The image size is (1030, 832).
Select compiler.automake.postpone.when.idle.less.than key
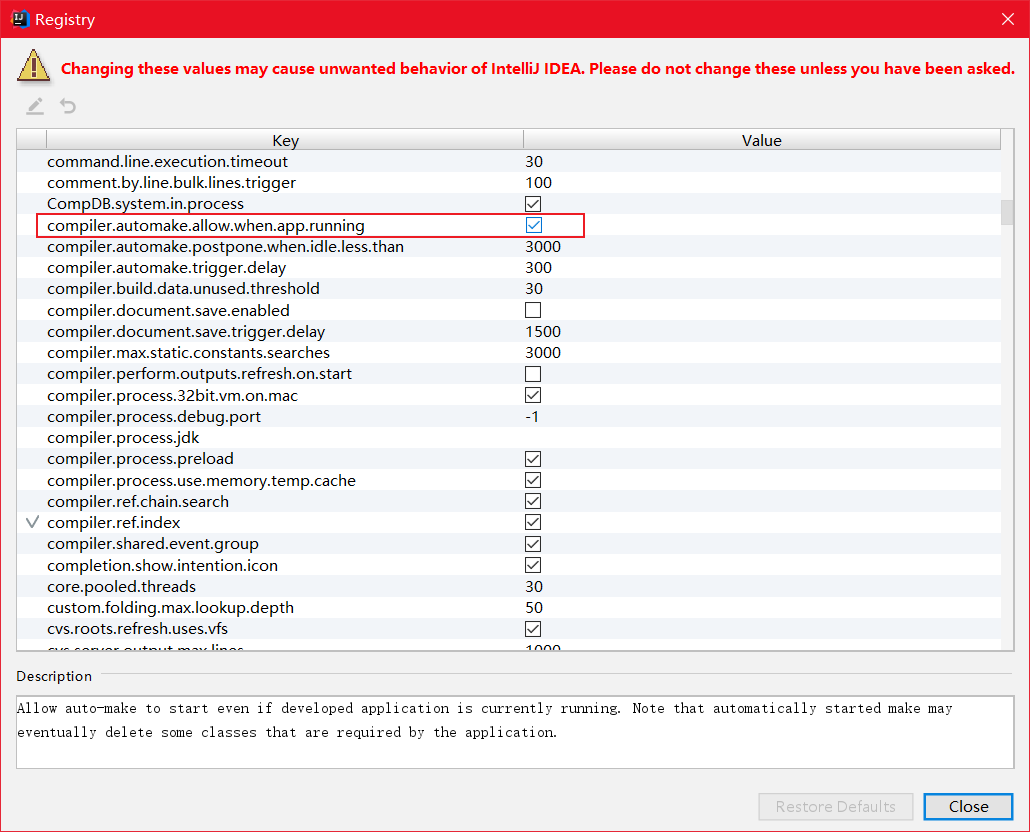point(225,246)
